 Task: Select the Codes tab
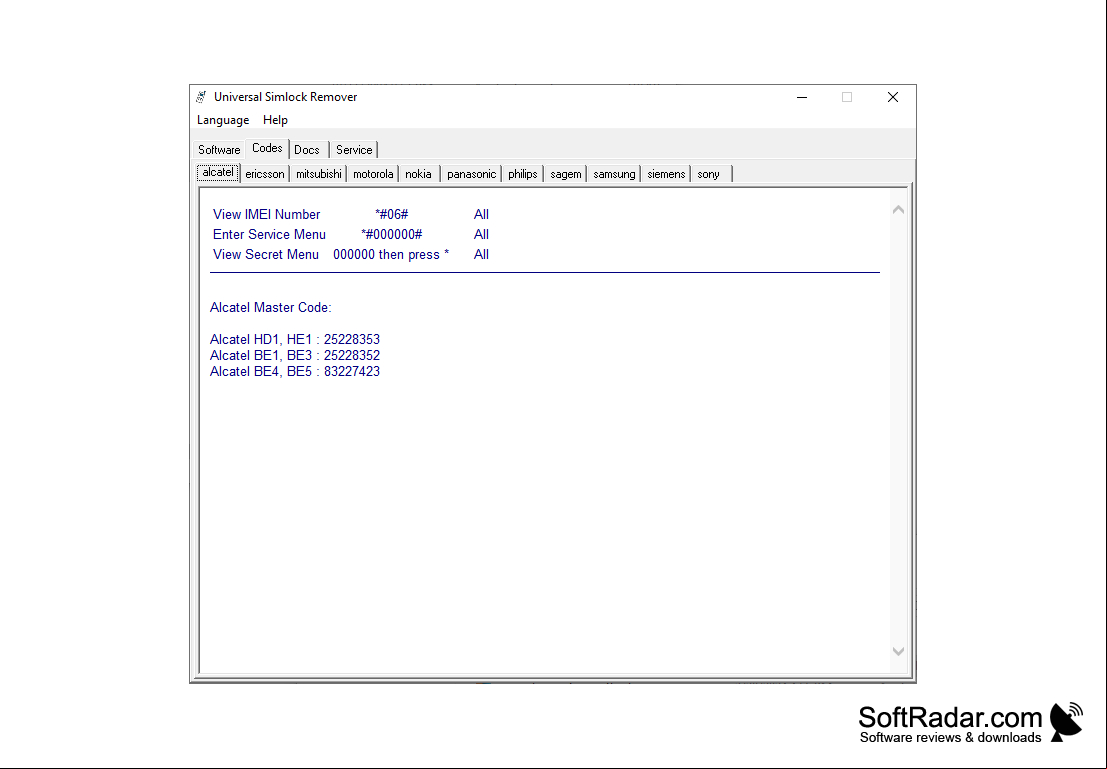[x=267, y=148]
